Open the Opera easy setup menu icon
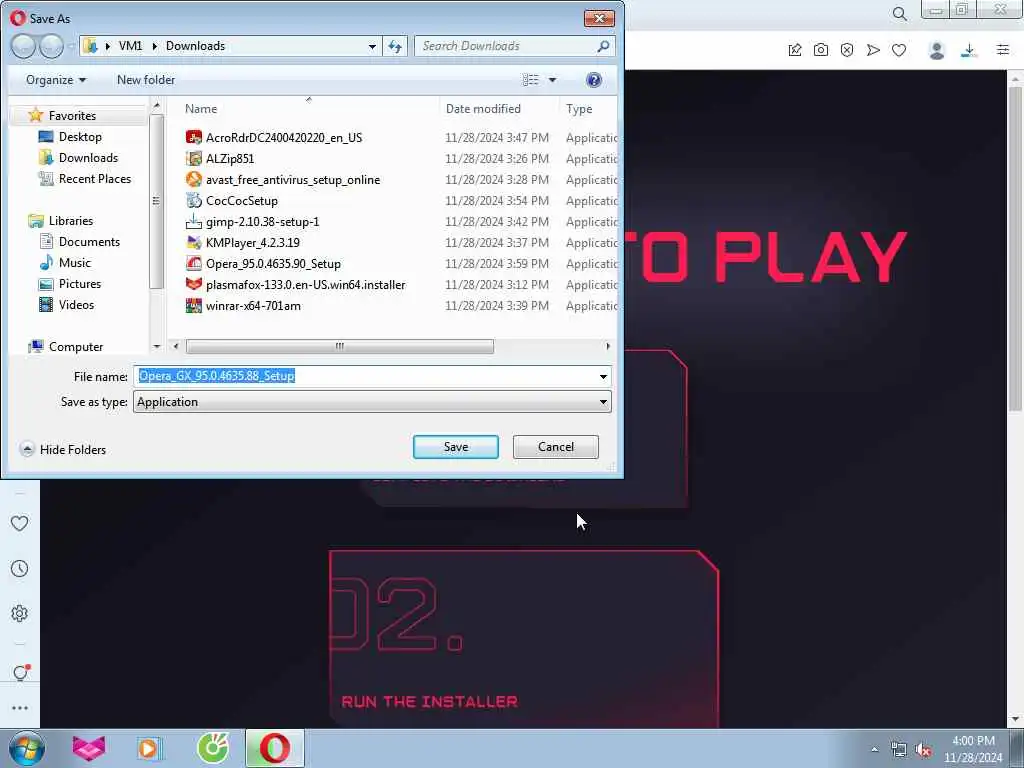The image size is (1024, 768). (x=1003, y=50)
